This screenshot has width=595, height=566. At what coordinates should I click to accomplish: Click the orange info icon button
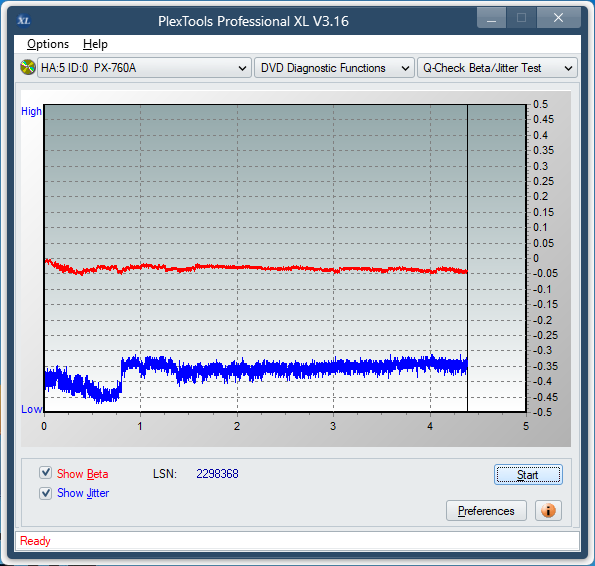click(x=548, y=511)
